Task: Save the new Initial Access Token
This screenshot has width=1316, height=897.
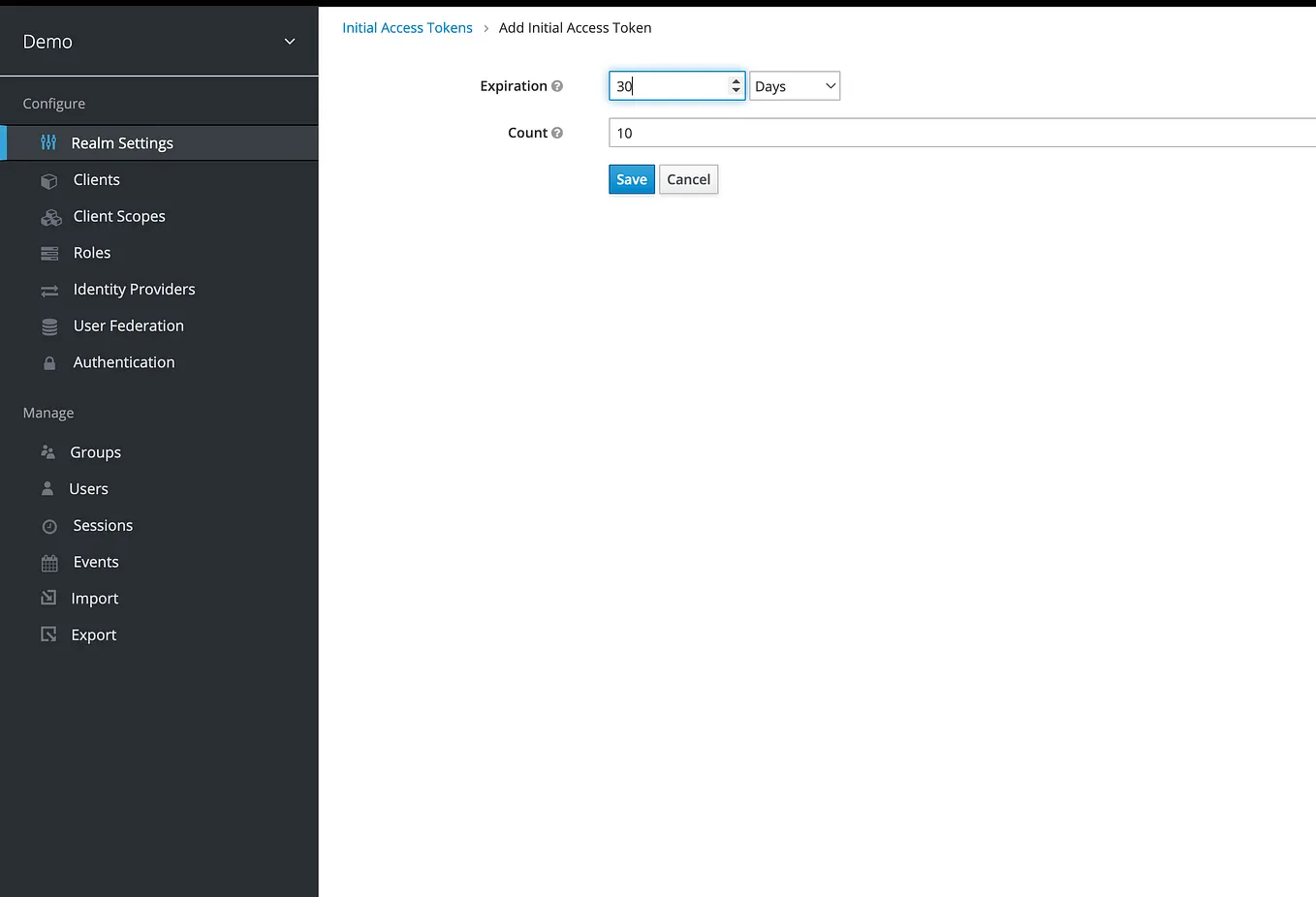Action: pyautogui.click(x=631, y=179)
